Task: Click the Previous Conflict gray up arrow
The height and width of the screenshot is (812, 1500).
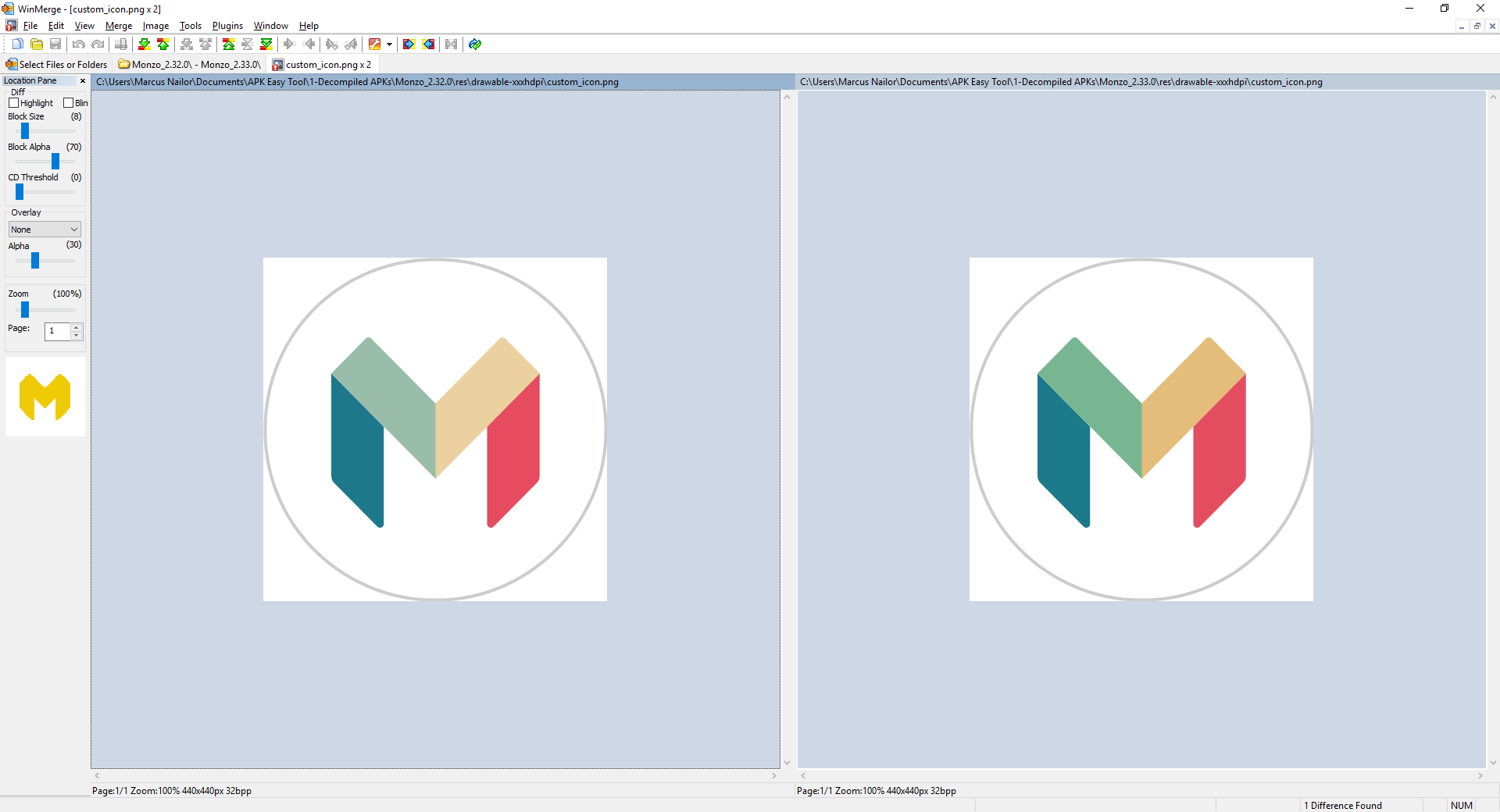Action: [205, 45]
